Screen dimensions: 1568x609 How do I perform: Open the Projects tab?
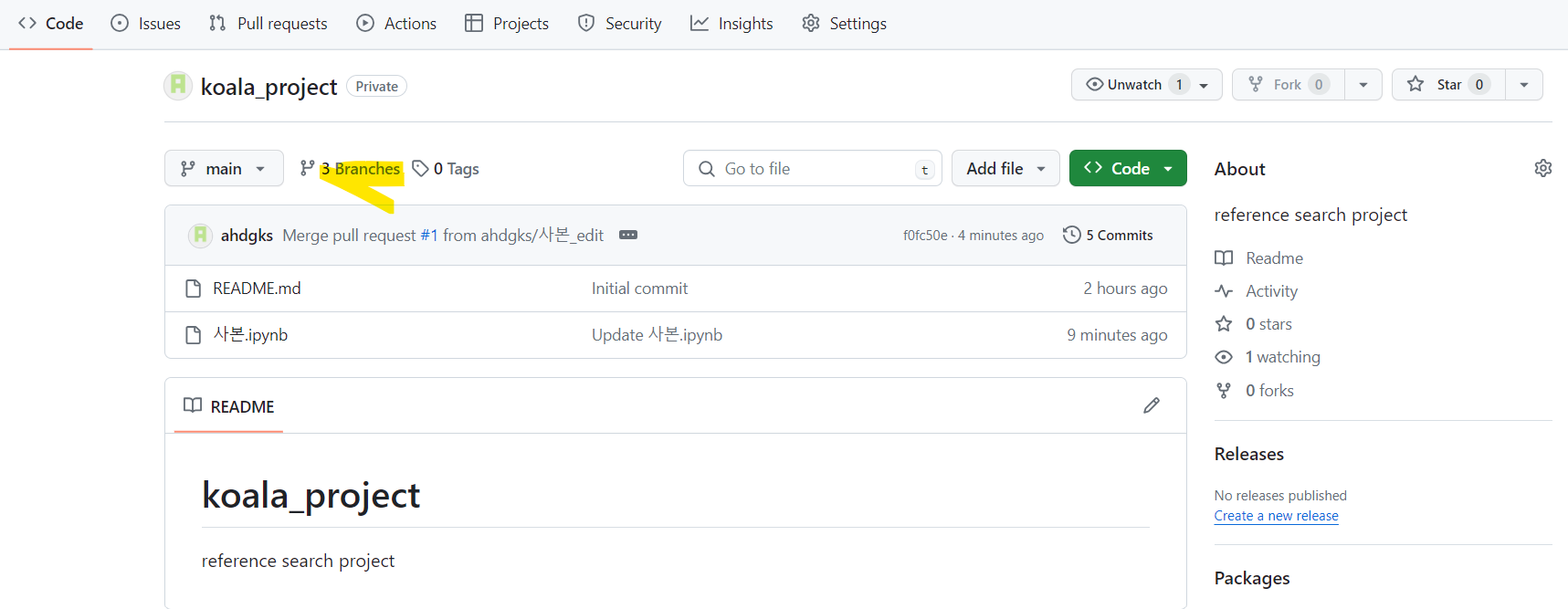[507, 24]
